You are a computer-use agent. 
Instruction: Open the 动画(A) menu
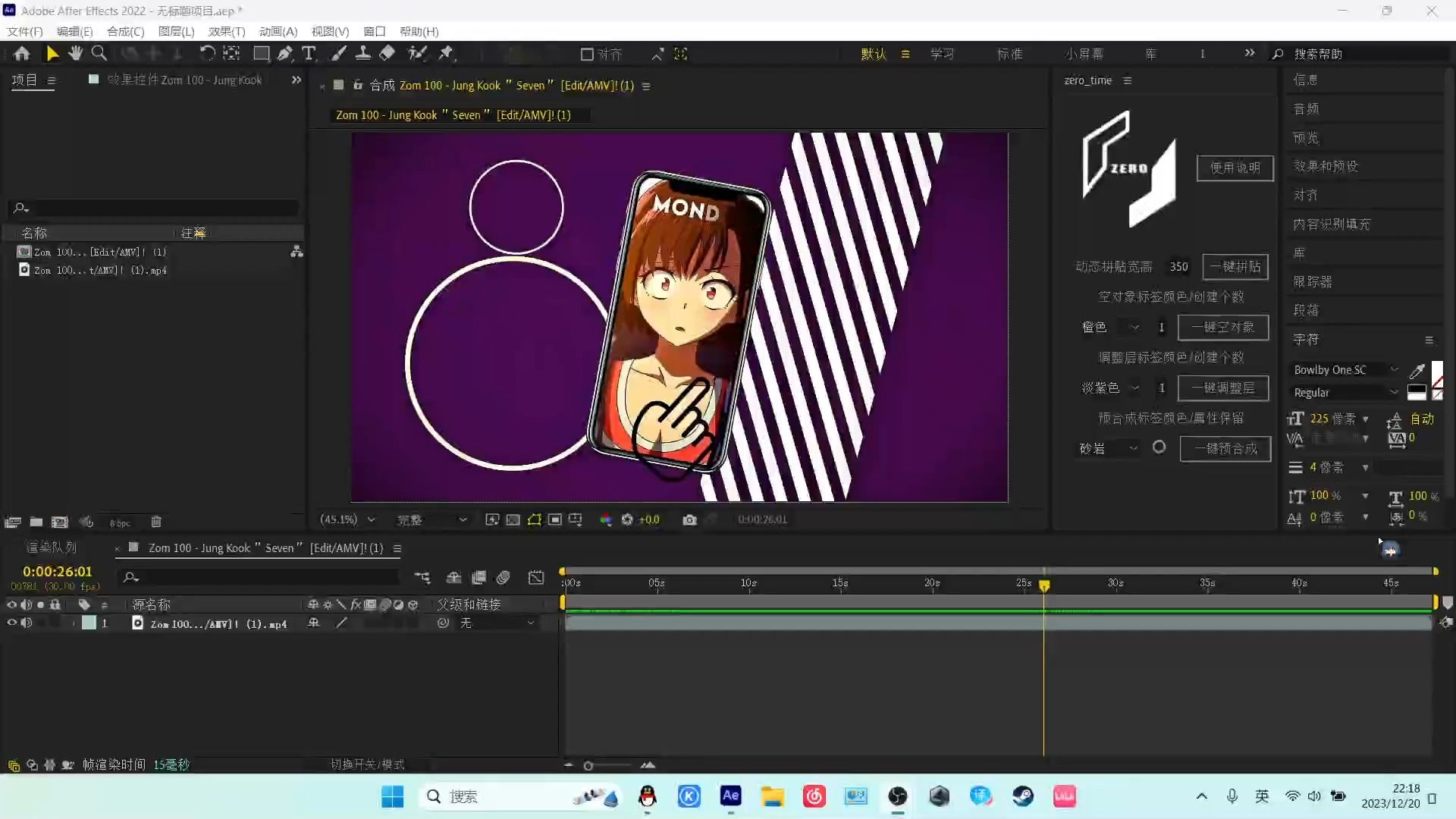pos(278,31)
